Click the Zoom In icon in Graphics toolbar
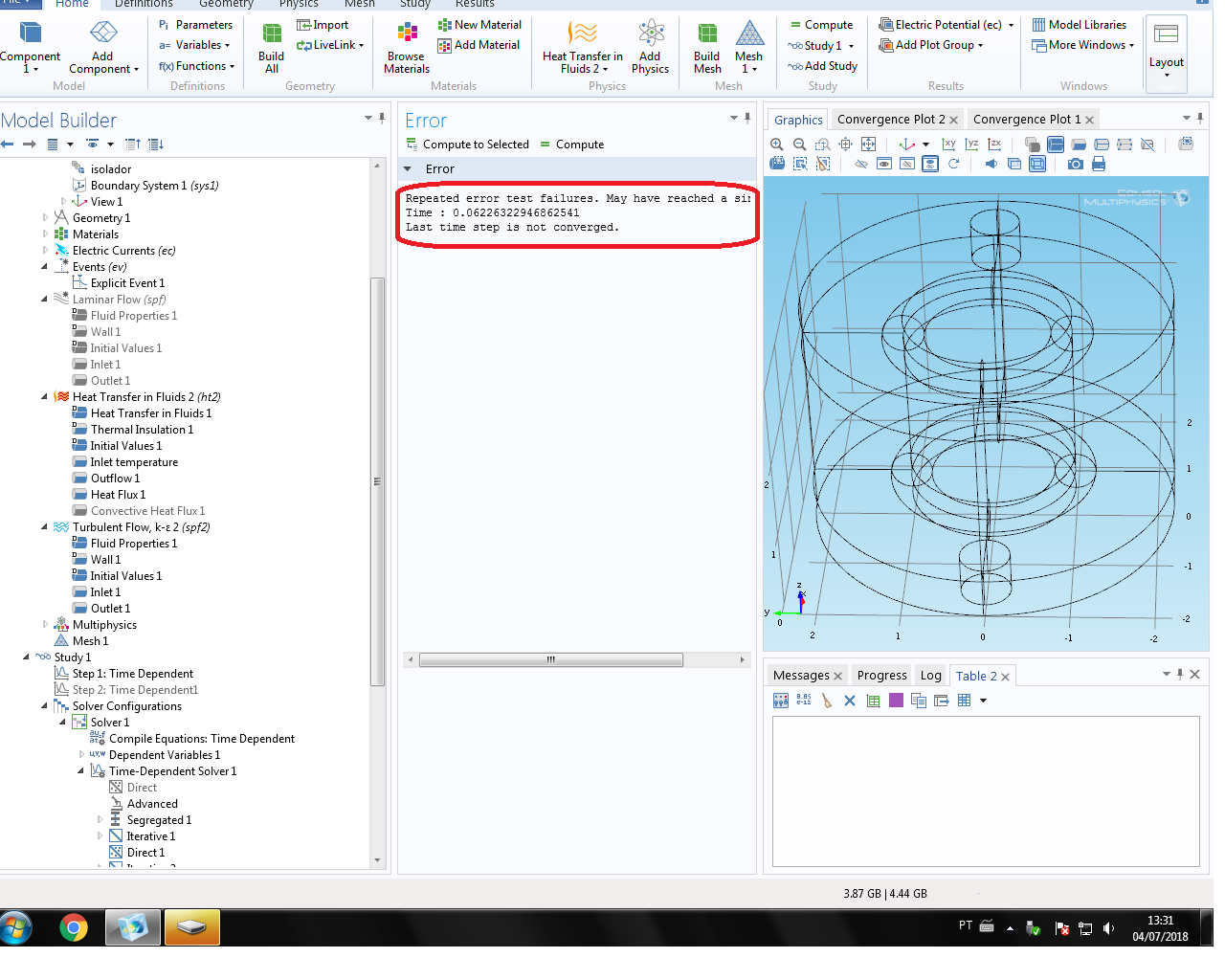 776,145
